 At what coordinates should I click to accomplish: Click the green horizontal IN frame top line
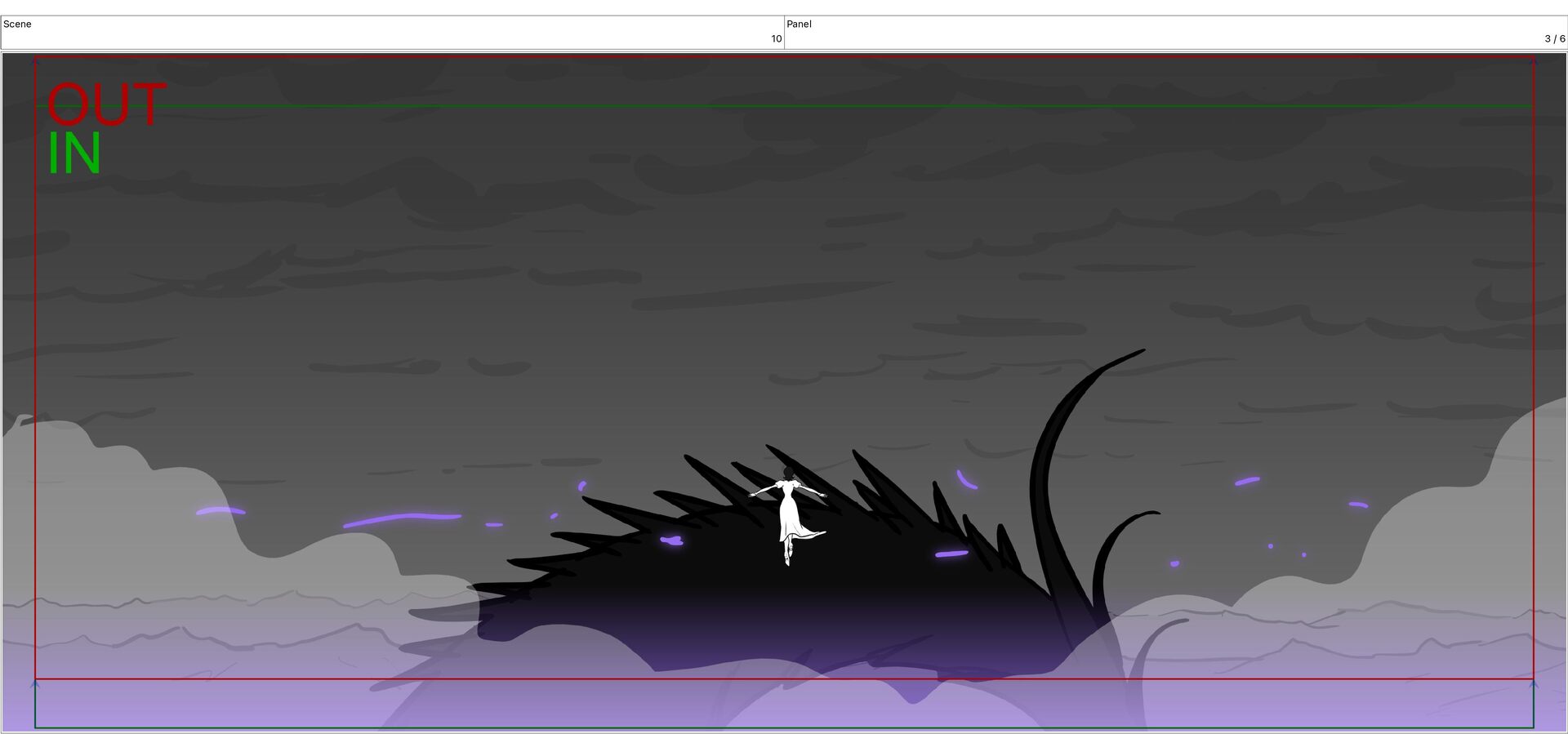click(784, 106)
